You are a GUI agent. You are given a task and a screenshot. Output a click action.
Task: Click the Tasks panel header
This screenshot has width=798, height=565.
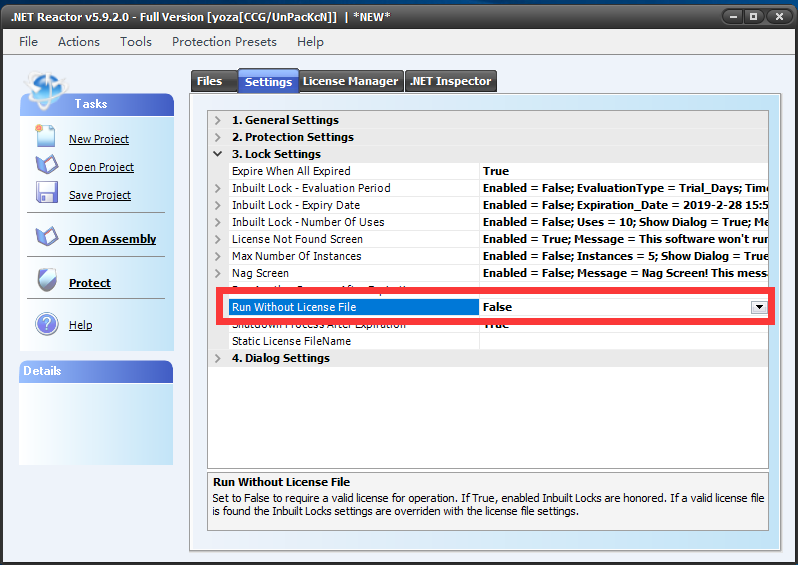(x=97, y=104)
